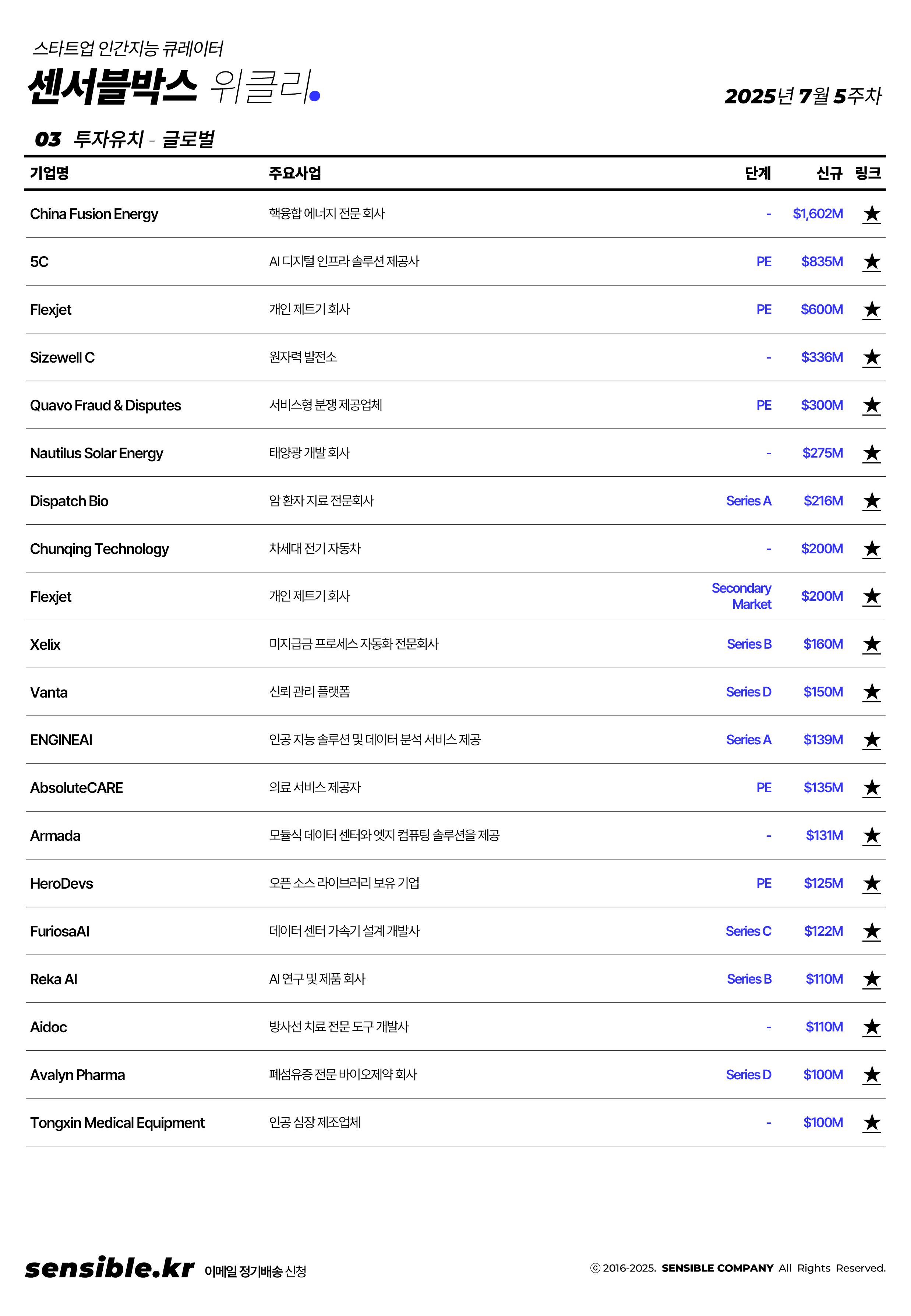Open the Xelix row star link

[x=871, y=644]
